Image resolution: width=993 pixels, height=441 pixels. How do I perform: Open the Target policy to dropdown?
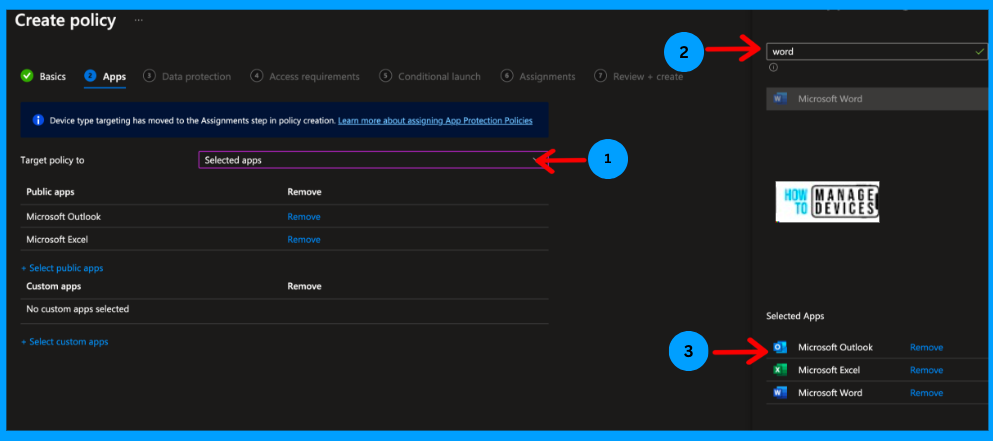[372, 160]
